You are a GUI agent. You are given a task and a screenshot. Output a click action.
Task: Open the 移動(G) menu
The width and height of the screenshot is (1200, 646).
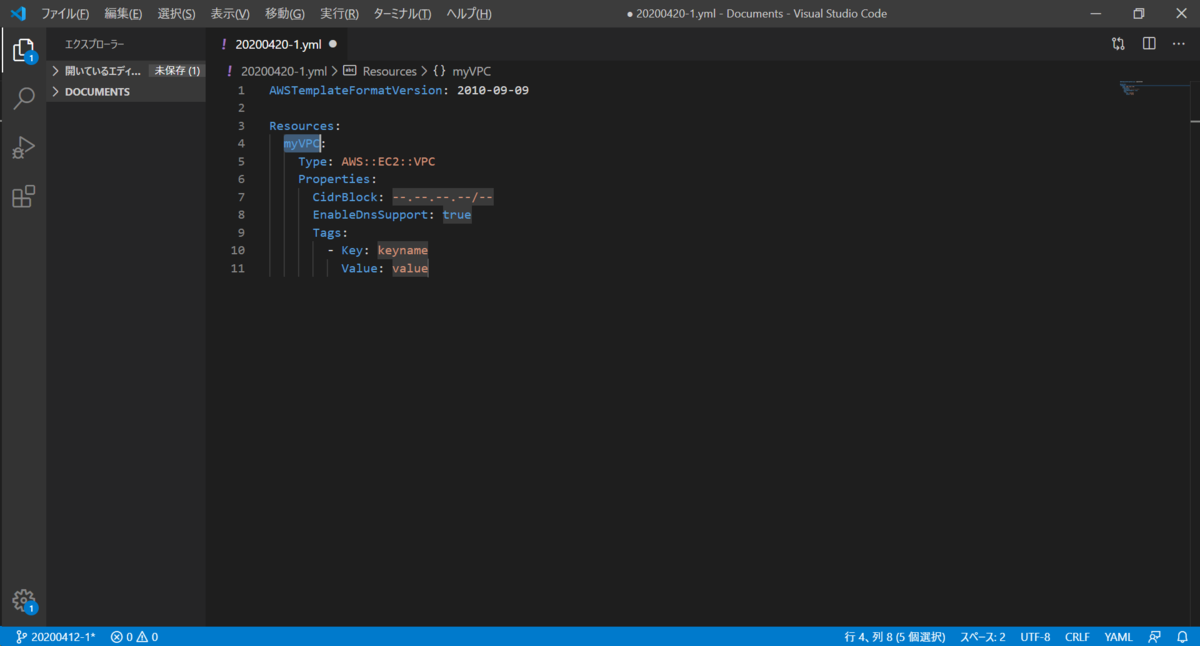(x=285, y=14)
